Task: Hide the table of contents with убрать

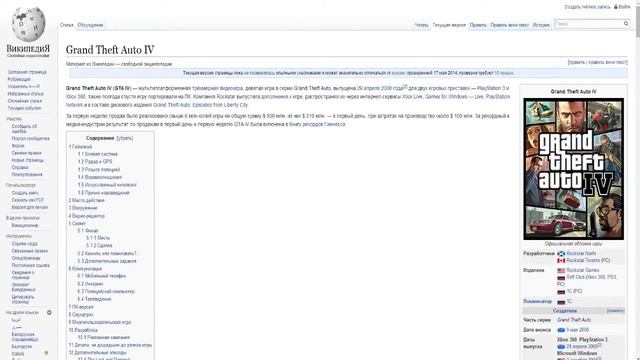Action: [x=124, y=138]
